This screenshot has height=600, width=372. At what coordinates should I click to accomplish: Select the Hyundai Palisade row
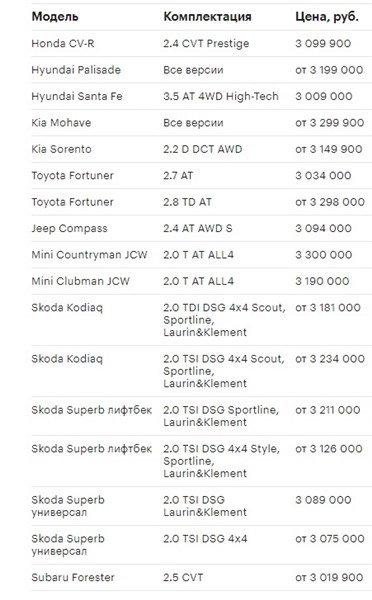pos(201,70)
